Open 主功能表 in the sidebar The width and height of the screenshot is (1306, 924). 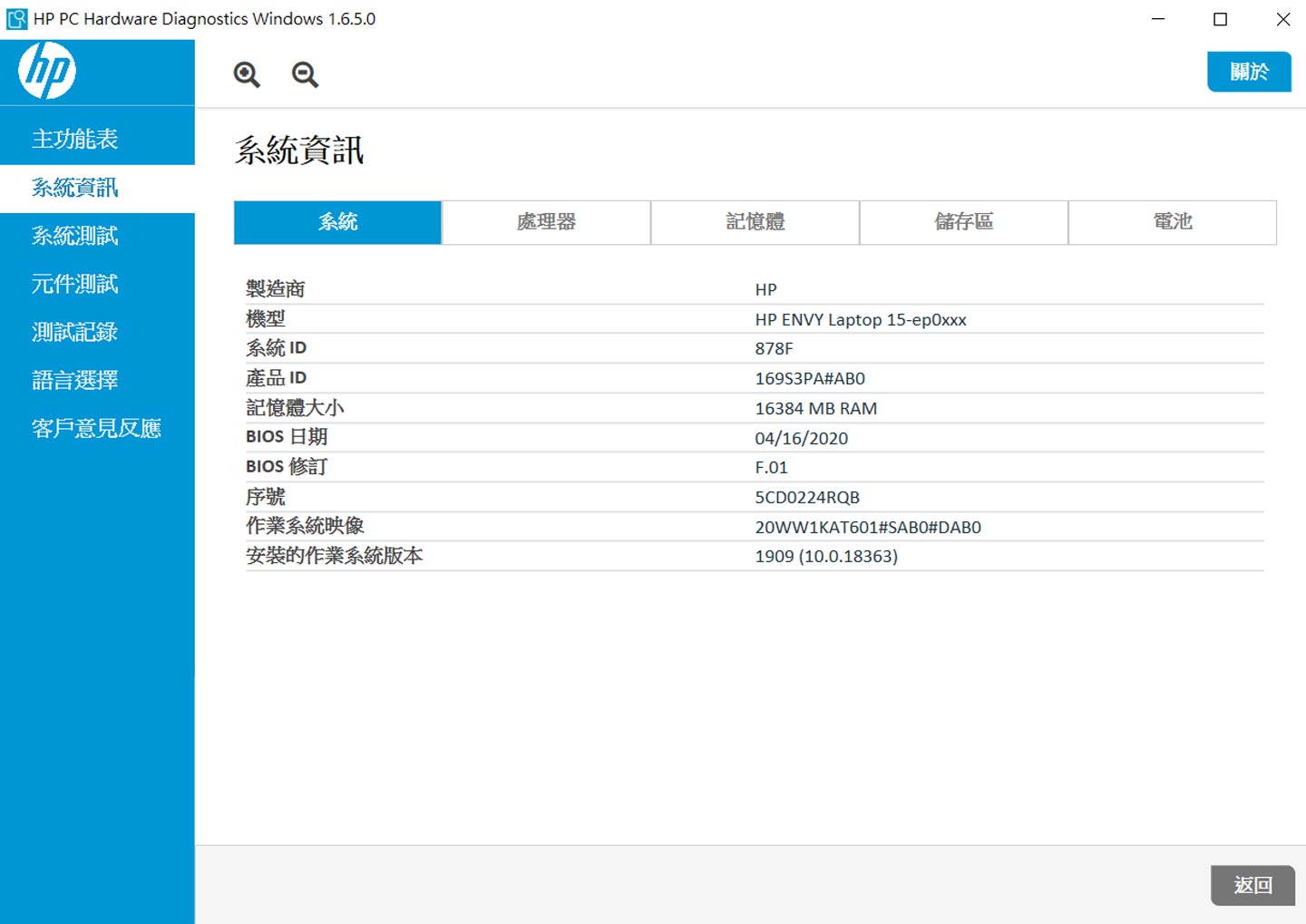97,139
